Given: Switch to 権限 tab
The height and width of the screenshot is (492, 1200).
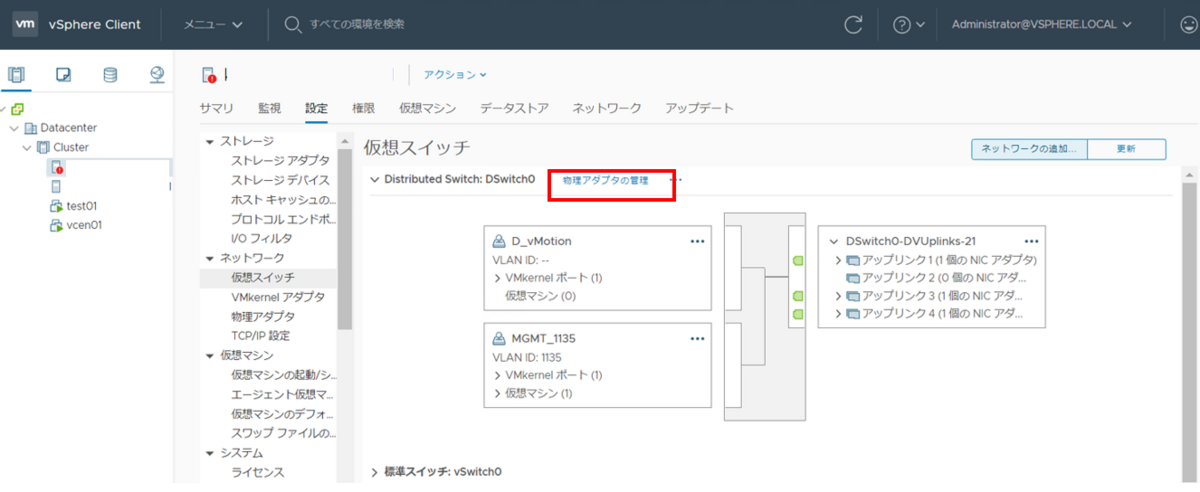Looking at the screenshot, I should pyautogui.click(x=363, y=108).
